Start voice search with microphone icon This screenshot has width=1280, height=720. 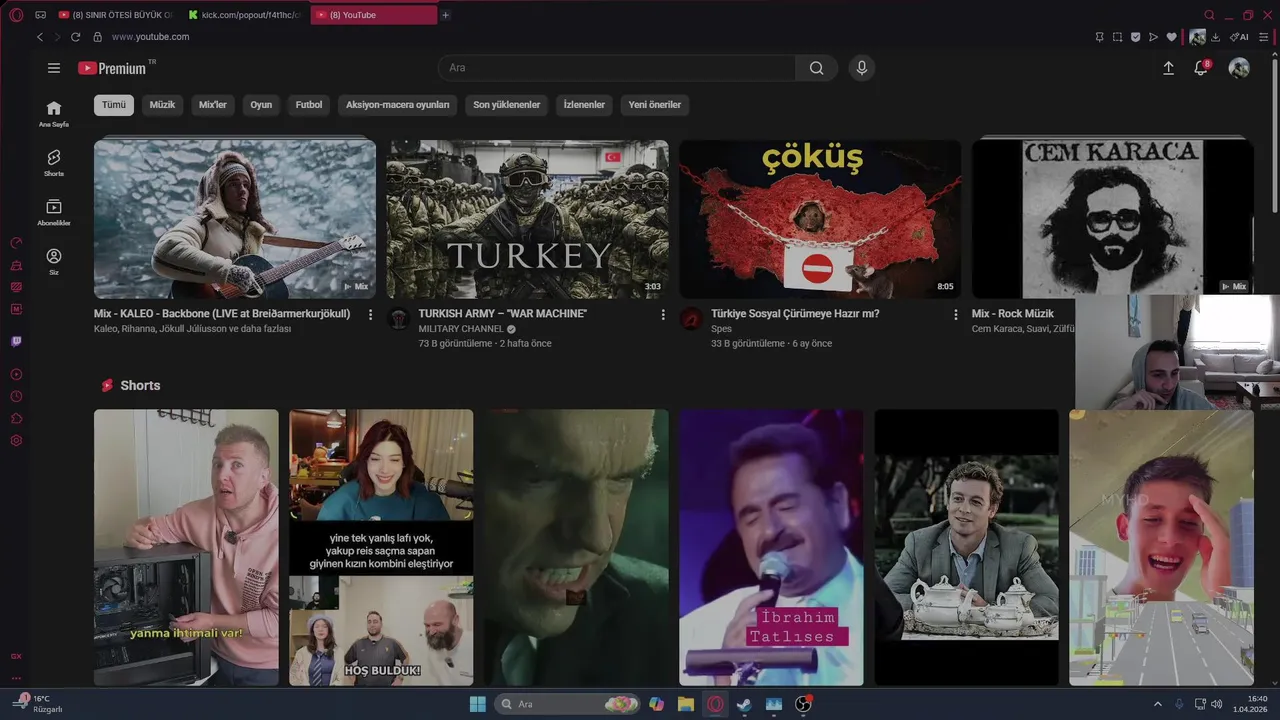point(861,68)
